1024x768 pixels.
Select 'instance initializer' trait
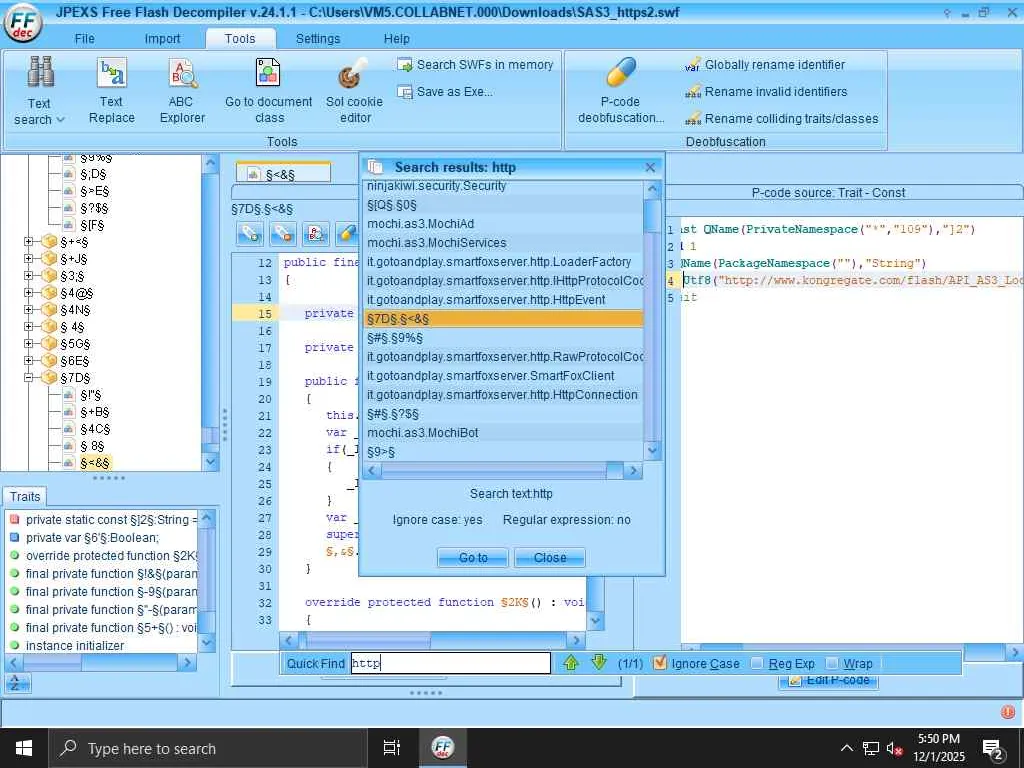click(x=75, y=645)
